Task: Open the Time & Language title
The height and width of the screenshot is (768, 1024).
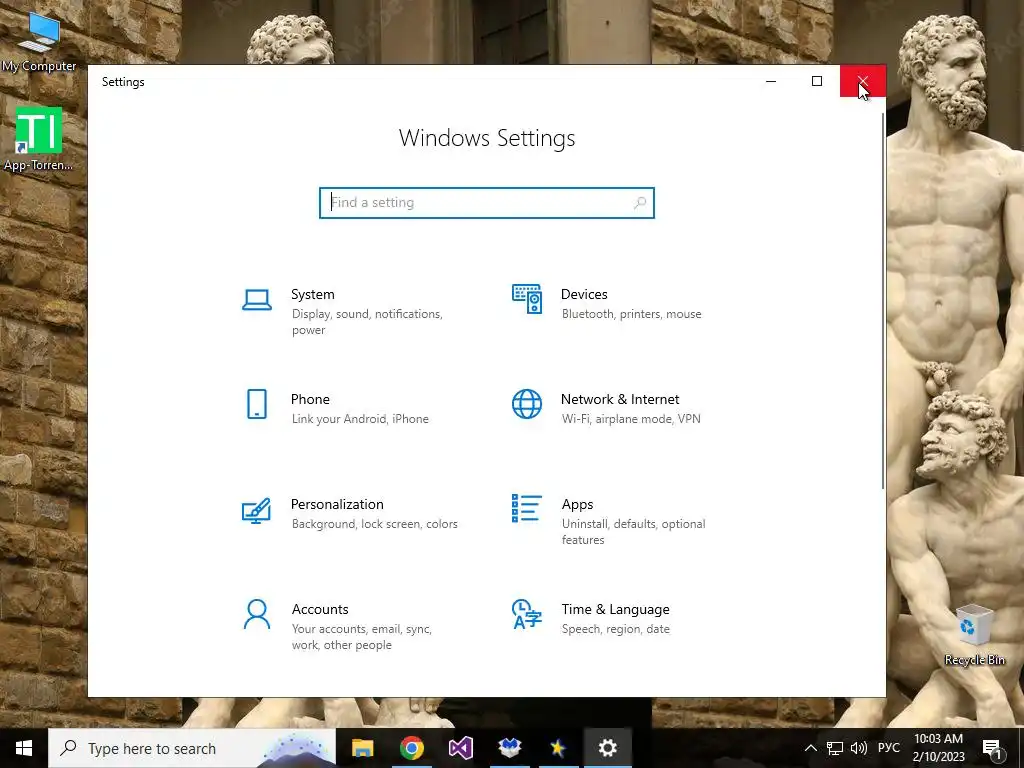Action: pos(616,609)
